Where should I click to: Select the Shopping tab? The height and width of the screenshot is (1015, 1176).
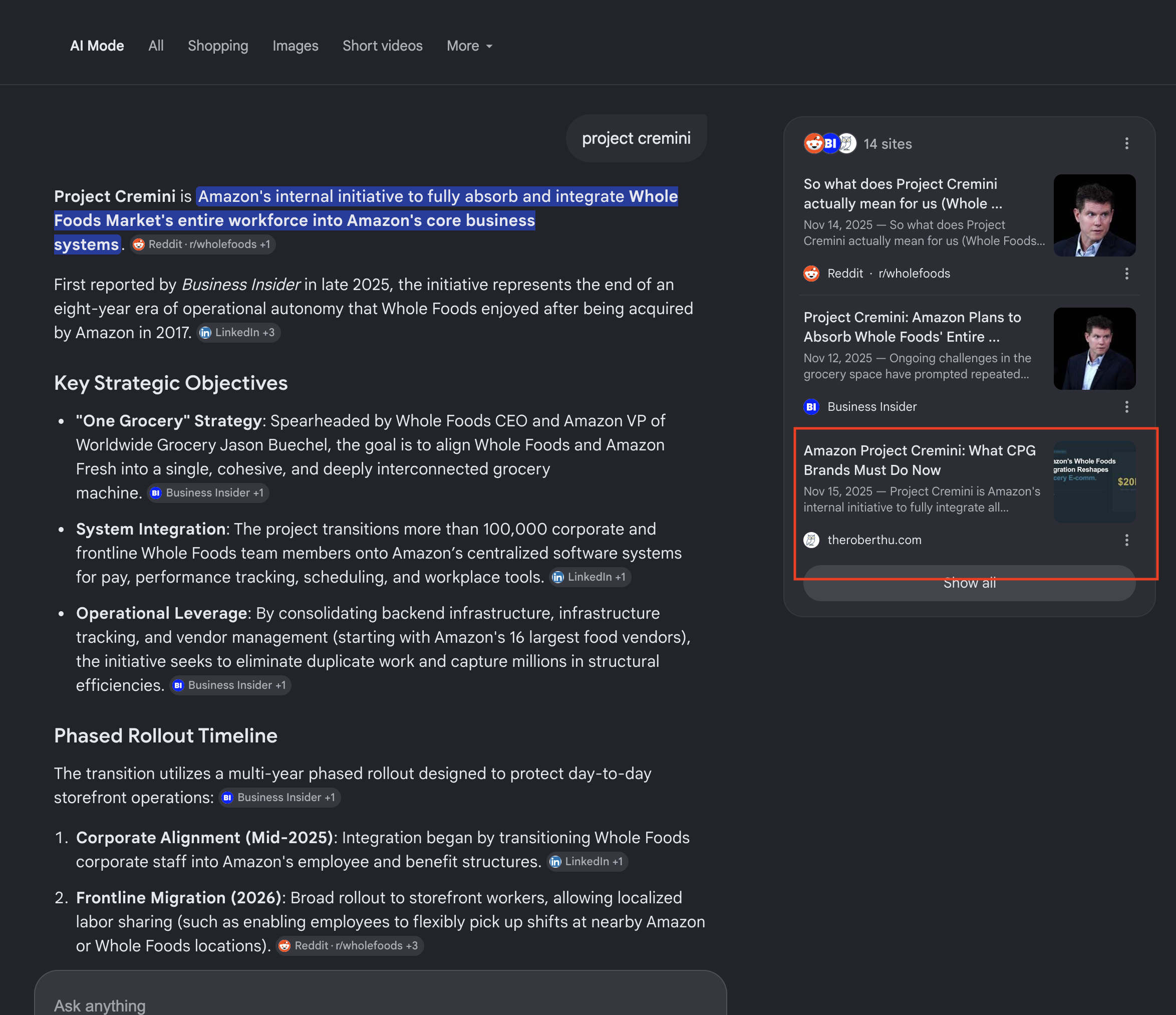pos(218,46)
